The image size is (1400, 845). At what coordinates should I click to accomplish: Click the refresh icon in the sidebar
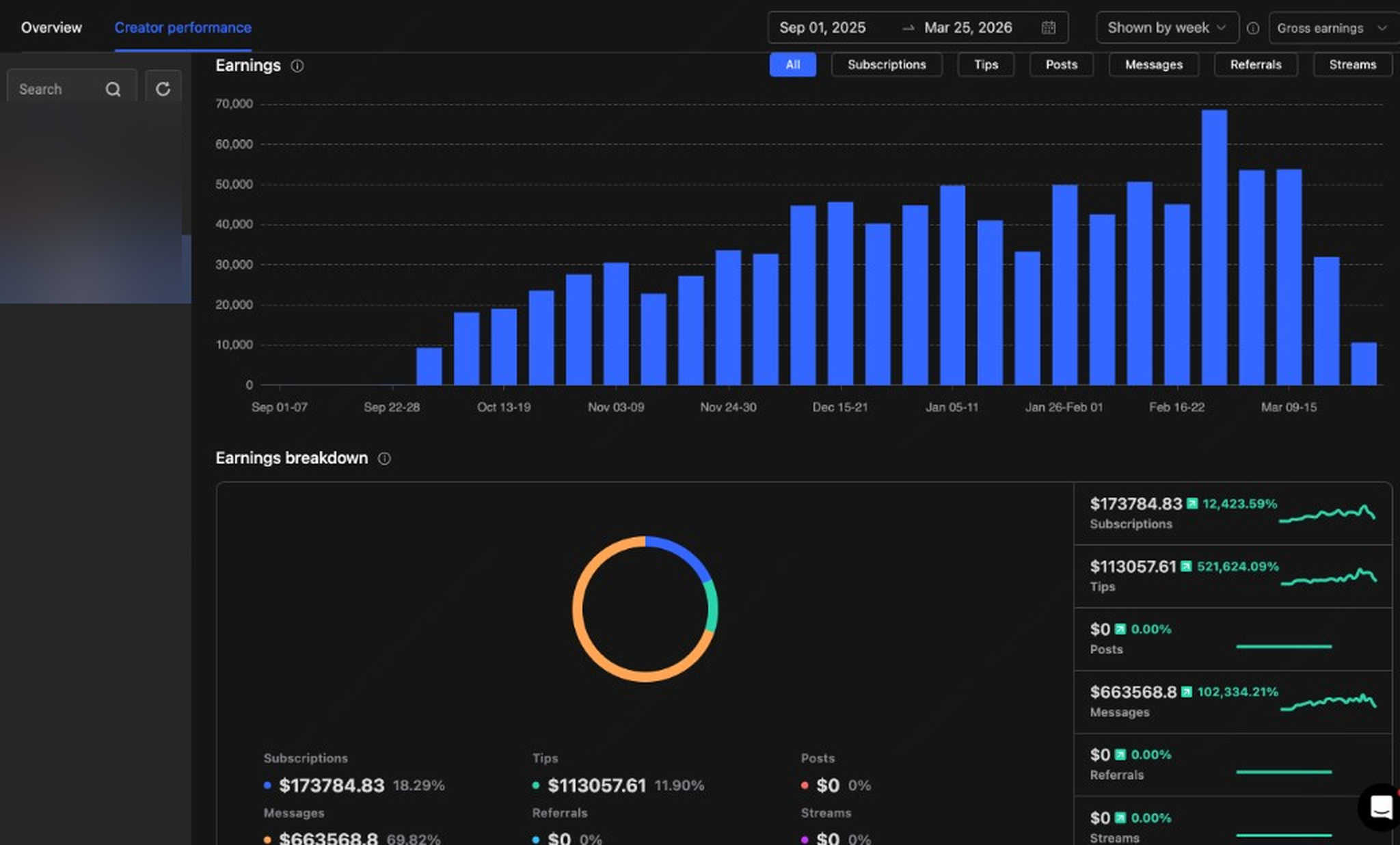(x=163, y=88)
